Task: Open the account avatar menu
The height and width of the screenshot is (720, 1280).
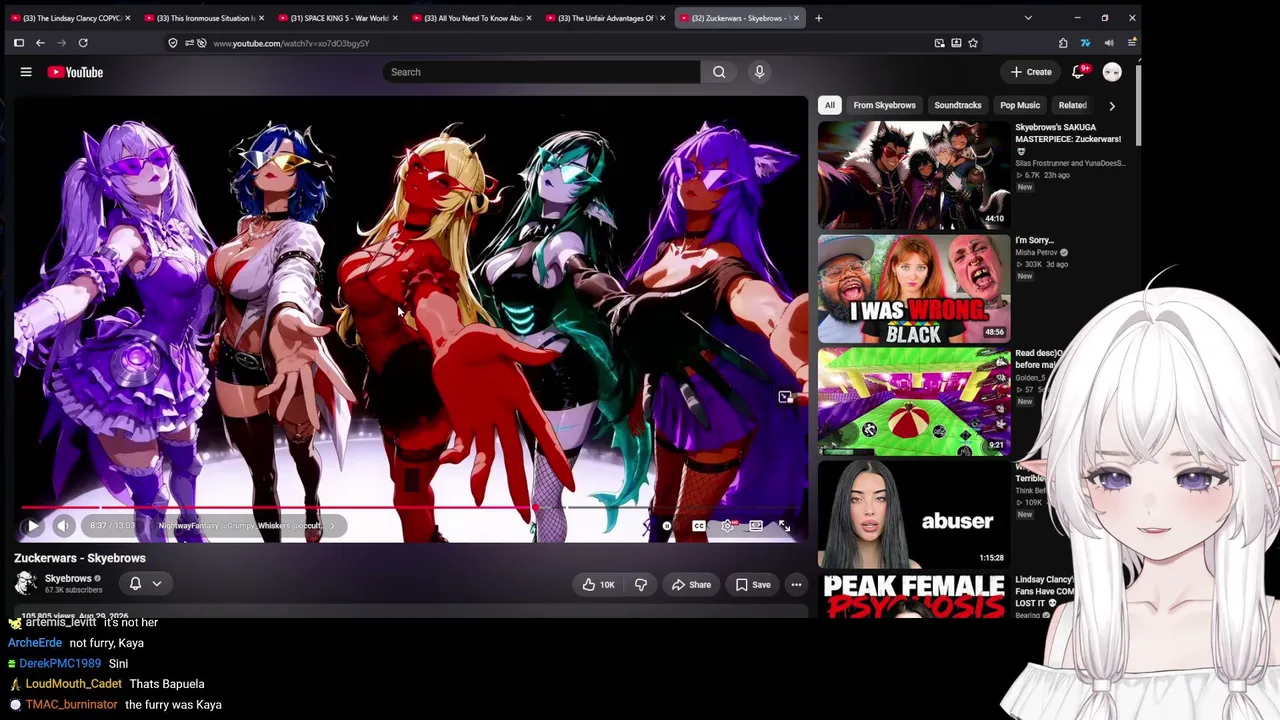Action: pos(1112,72)
